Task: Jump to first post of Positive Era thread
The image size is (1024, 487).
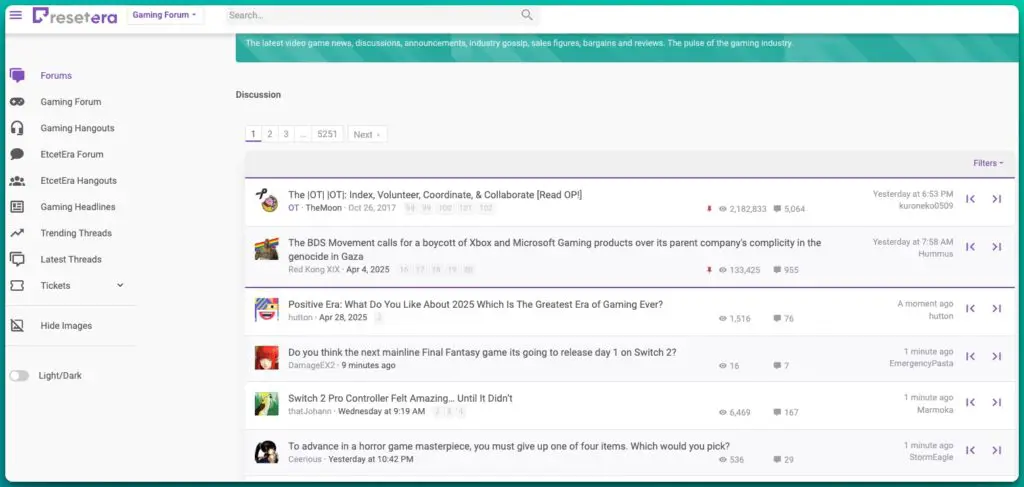Action: click(x=970, y=308)
